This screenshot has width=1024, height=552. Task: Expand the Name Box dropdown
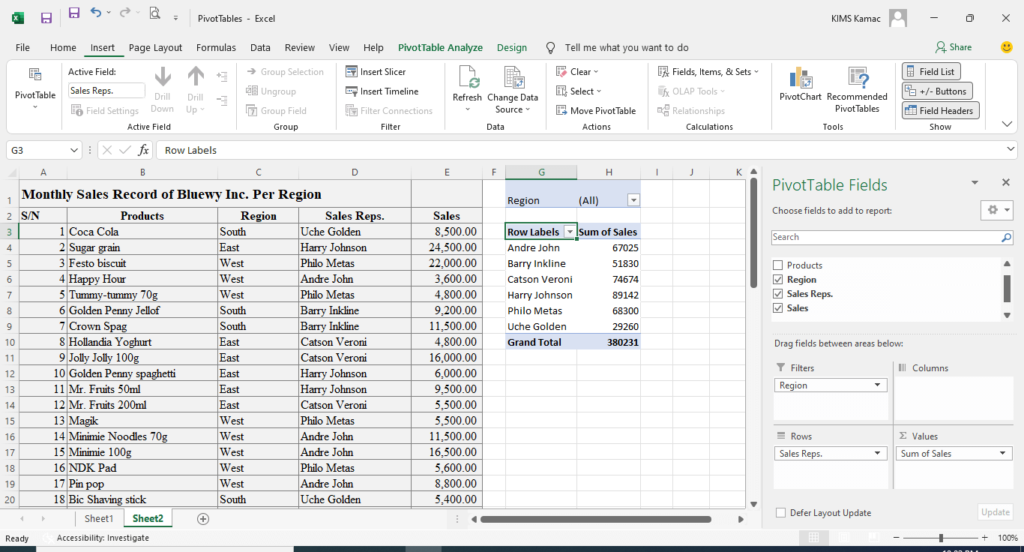pos(74,150)
